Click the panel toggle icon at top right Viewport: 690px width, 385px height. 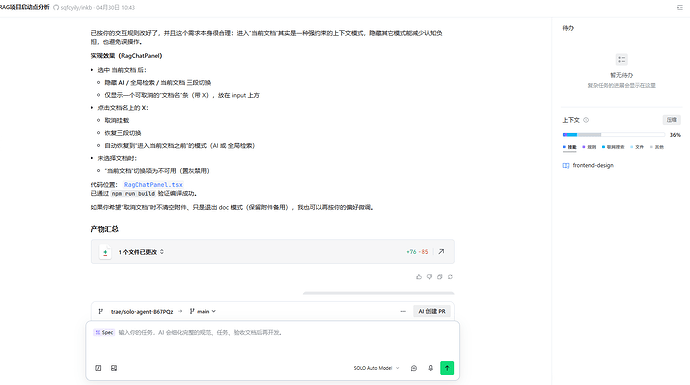(x=679, y=7)
